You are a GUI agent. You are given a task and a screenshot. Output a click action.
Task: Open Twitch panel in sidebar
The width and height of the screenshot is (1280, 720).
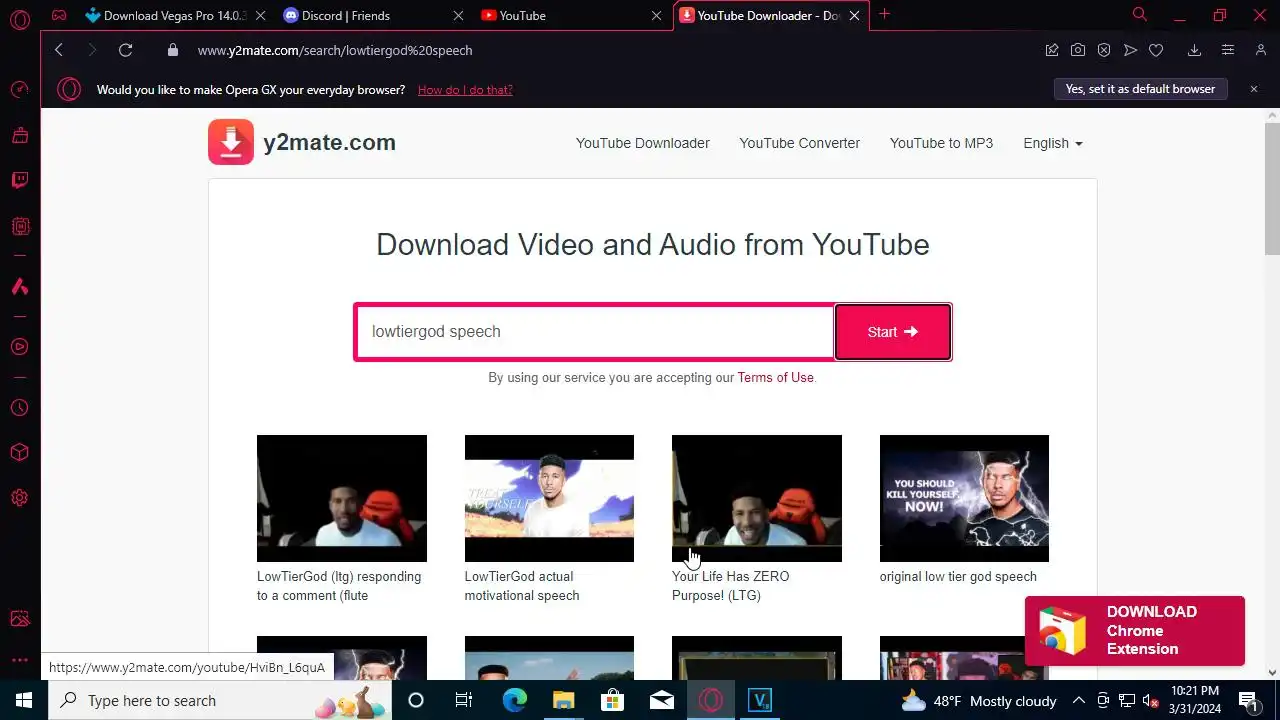tap(20, 181)
